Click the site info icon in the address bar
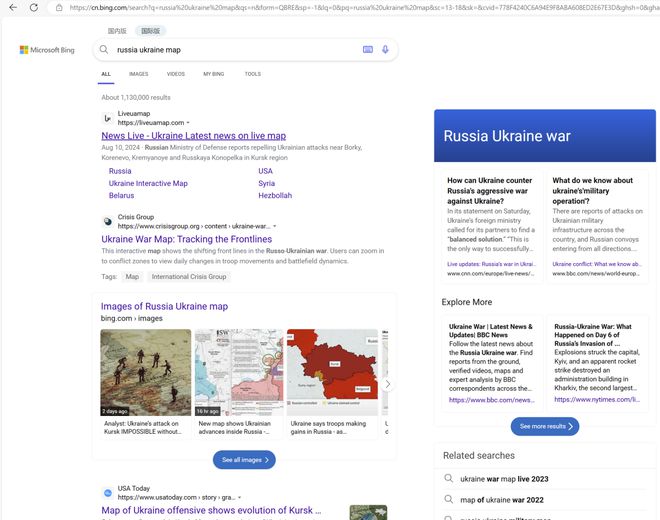 59,8
